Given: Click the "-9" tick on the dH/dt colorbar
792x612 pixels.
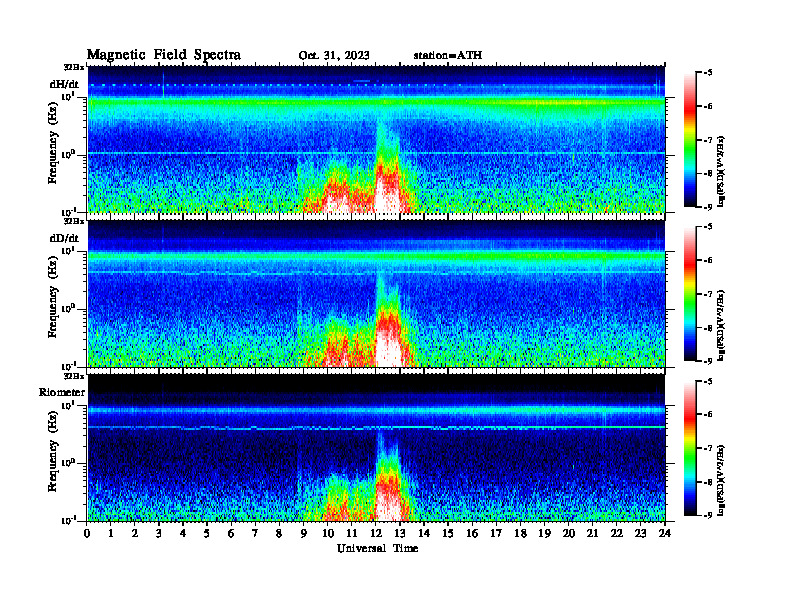Looking at the screenshot, I should pos(708,207).
